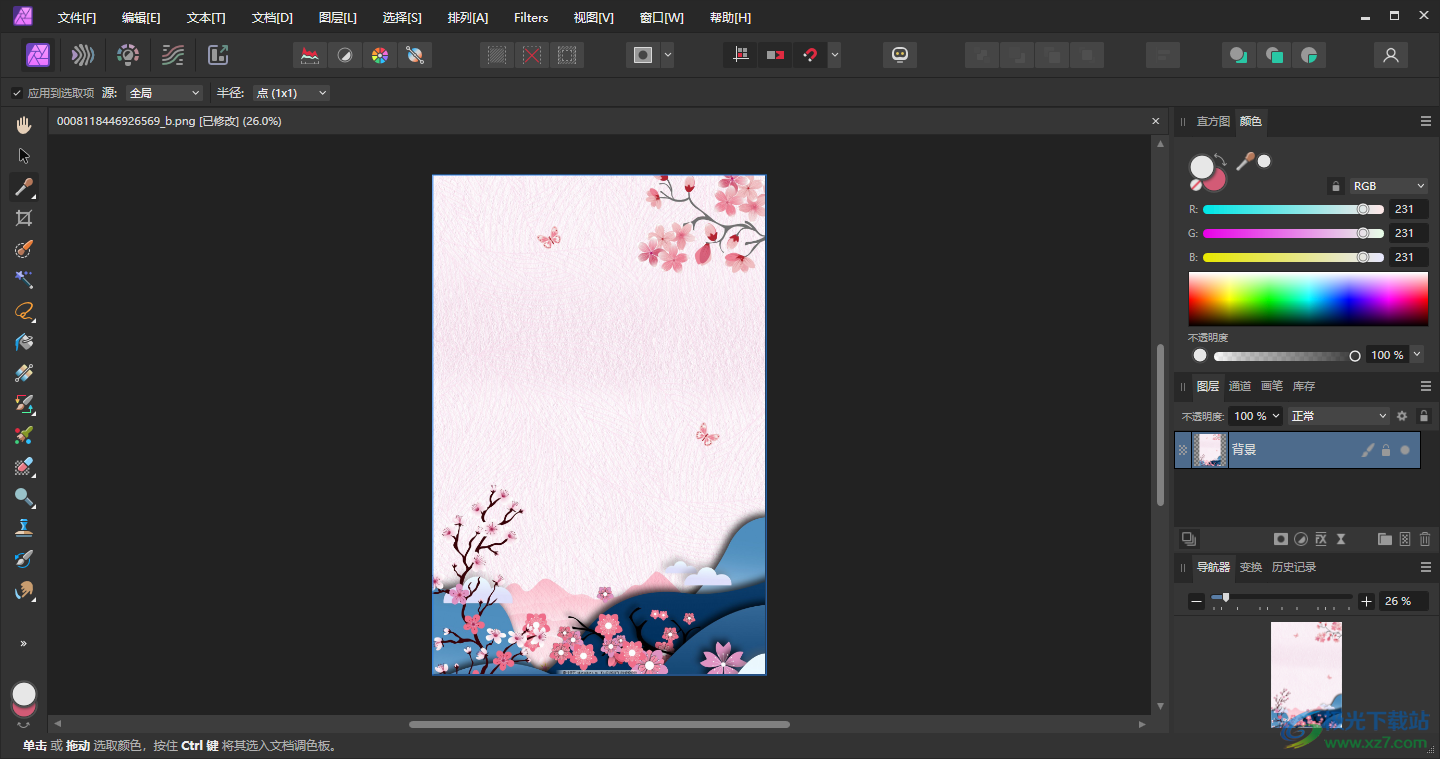
Task: Click the navigator zoom-in plus button
Action: [1367, 601]
